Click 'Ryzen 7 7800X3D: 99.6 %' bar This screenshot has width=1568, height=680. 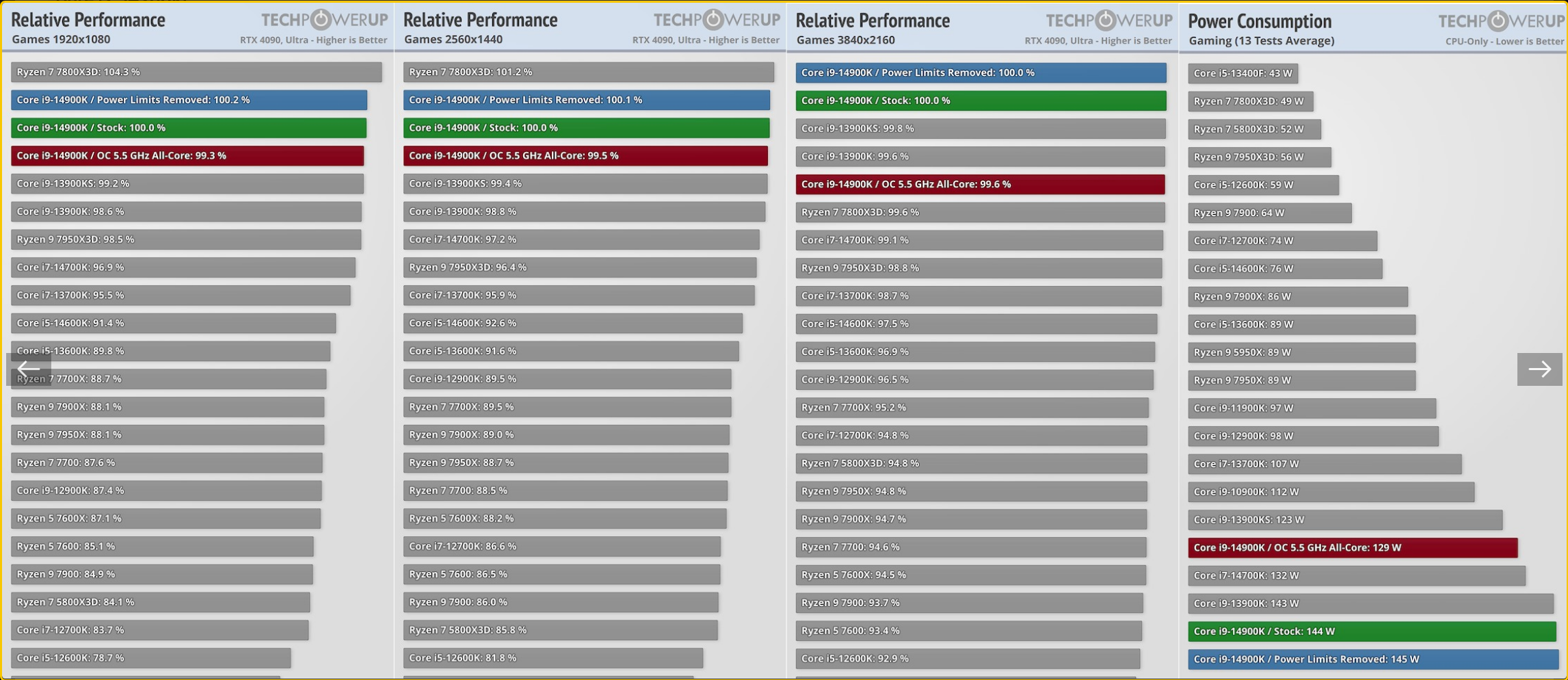click(981, 212)
